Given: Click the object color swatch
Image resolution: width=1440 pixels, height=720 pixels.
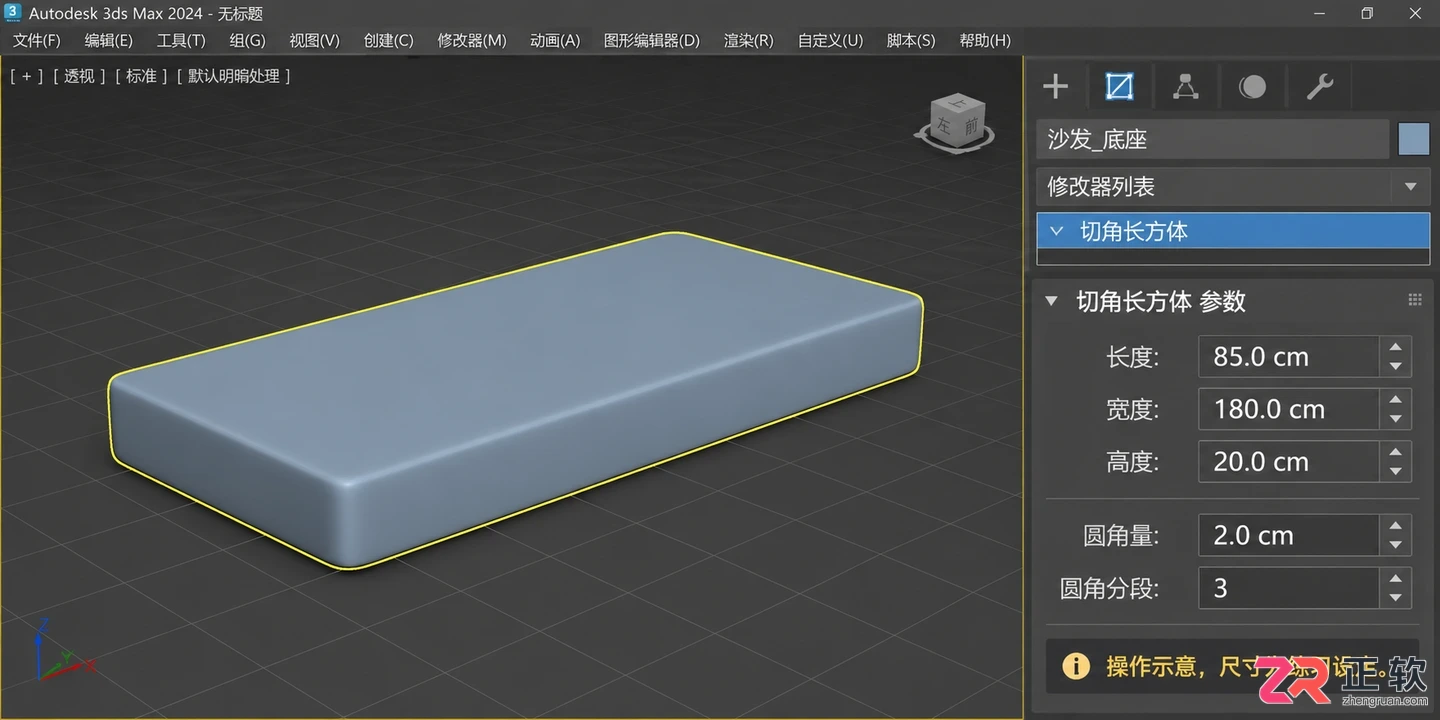Looking at the screenshot, I should pos(1414,139).
